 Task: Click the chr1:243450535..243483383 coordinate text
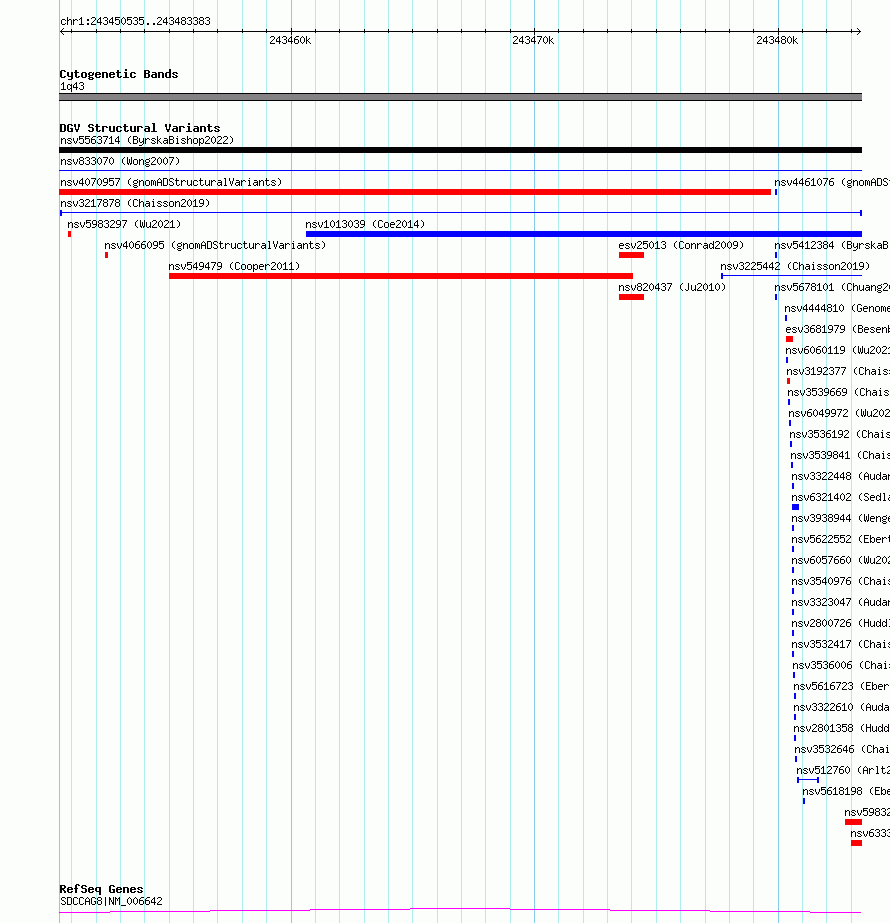[135, 21]
